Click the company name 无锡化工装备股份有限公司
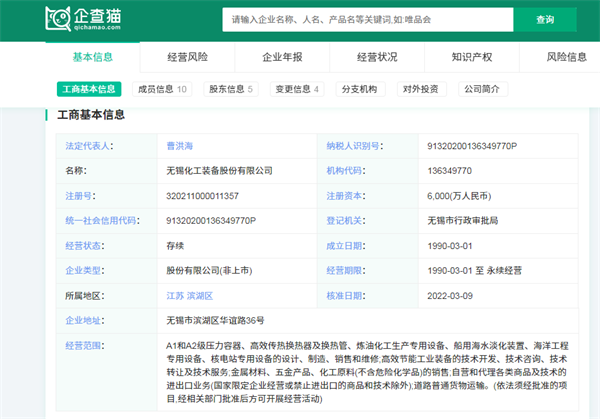Screen dimensions: 600x419 [x=219, y=171]
